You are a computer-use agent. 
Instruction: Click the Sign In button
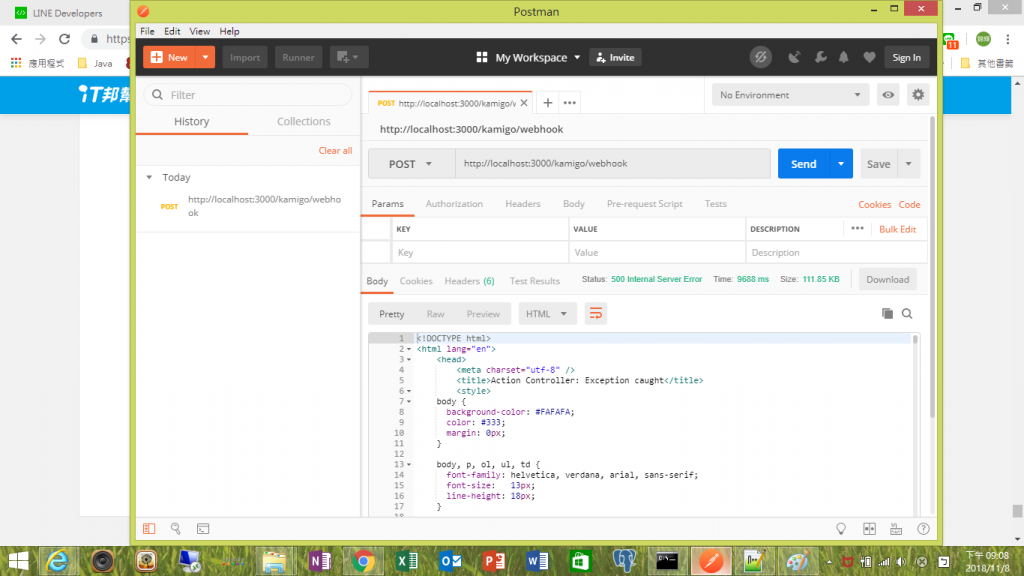click(x=906, y=57)
